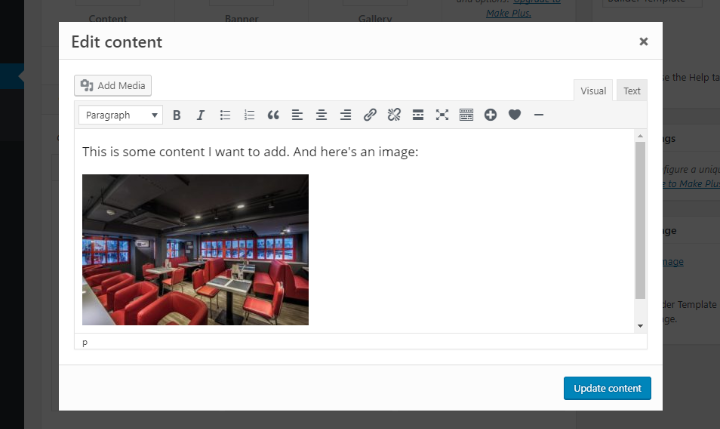
Task: Insert horizontal line
Action: click(539, 115)
